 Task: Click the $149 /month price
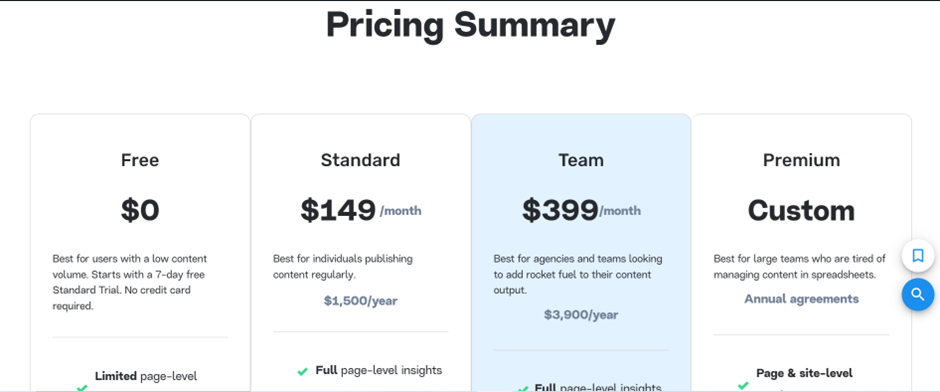click(x=361, y=210)
